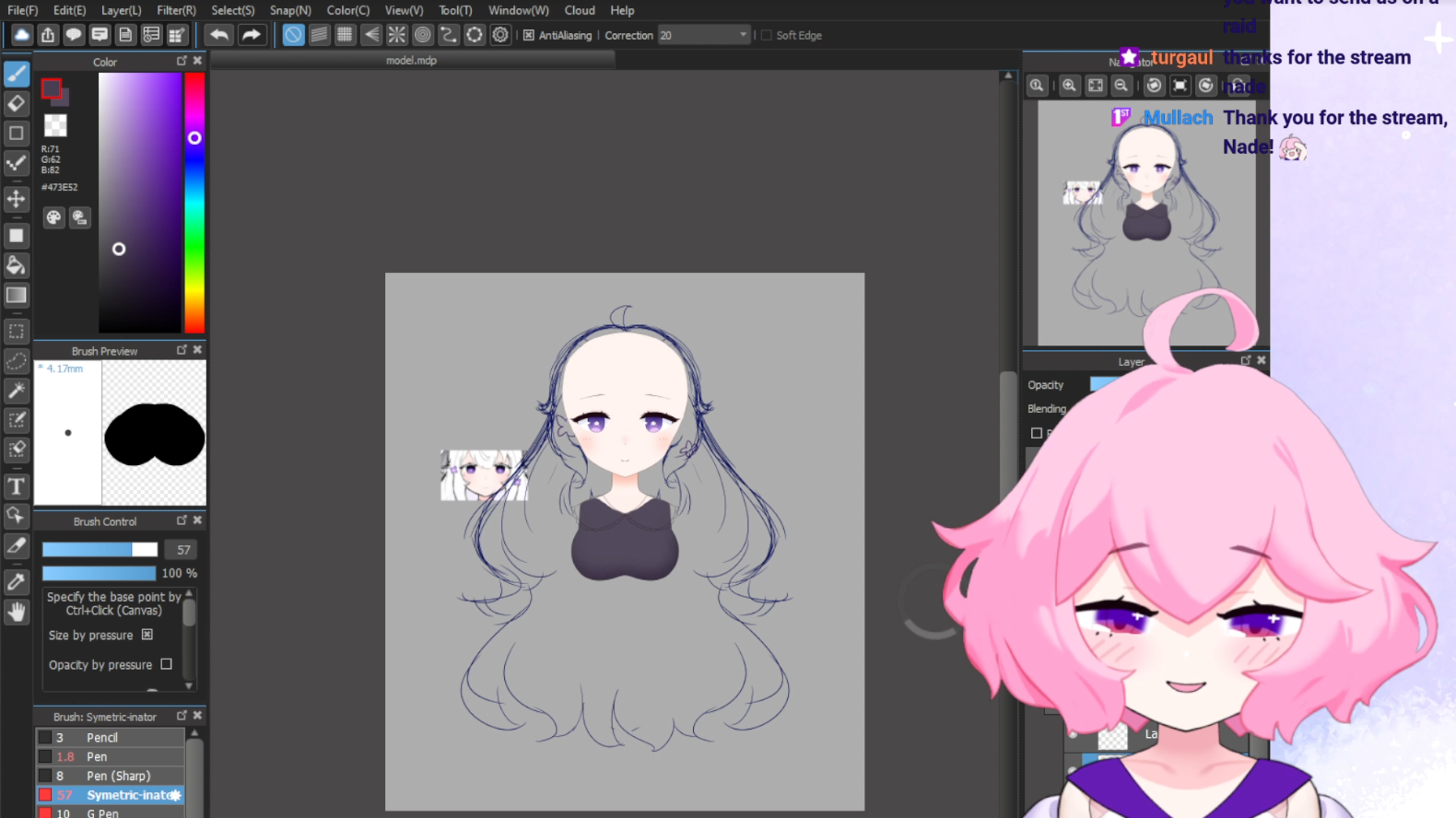Open the Correction value dropdown

tap(743, 35)
